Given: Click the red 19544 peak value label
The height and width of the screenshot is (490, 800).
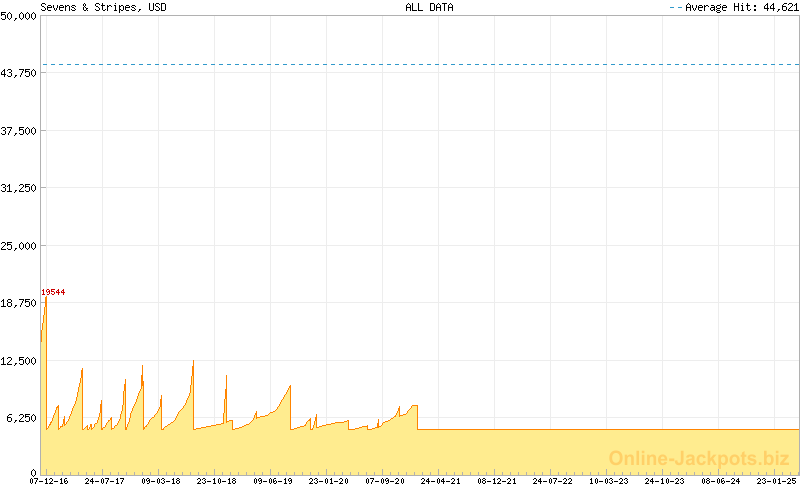Looking at the screenshot, I should (52, 292).
